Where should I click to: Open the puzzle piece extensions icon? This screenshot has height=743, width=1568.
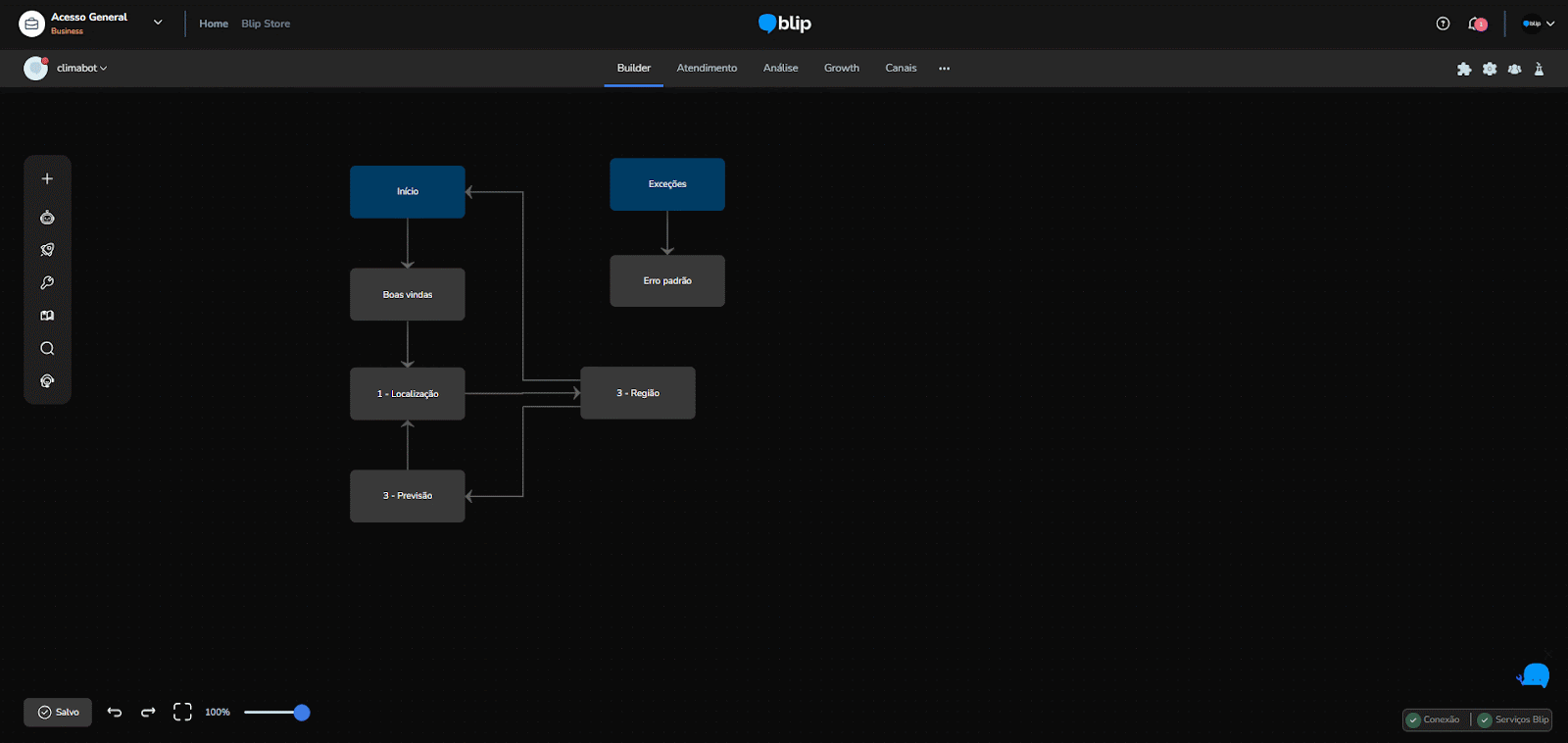click(1464, 69)
